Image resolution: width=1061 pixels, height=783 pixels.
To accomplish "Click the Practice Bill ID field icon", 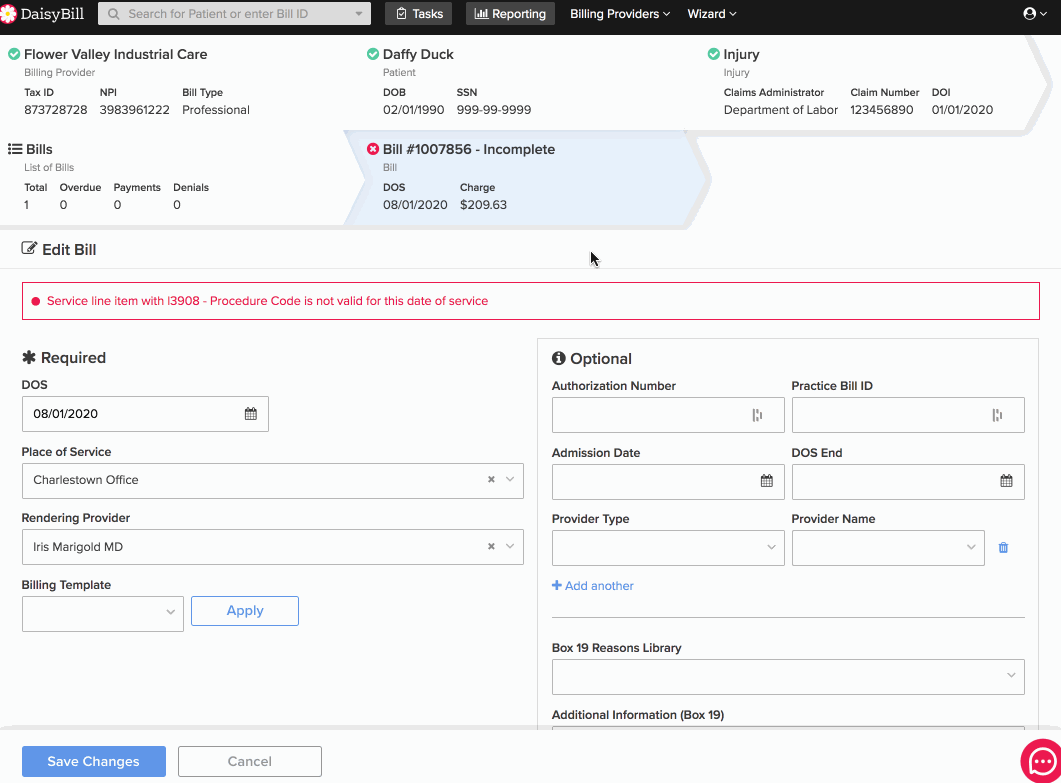I will click(x=997, y=415).
